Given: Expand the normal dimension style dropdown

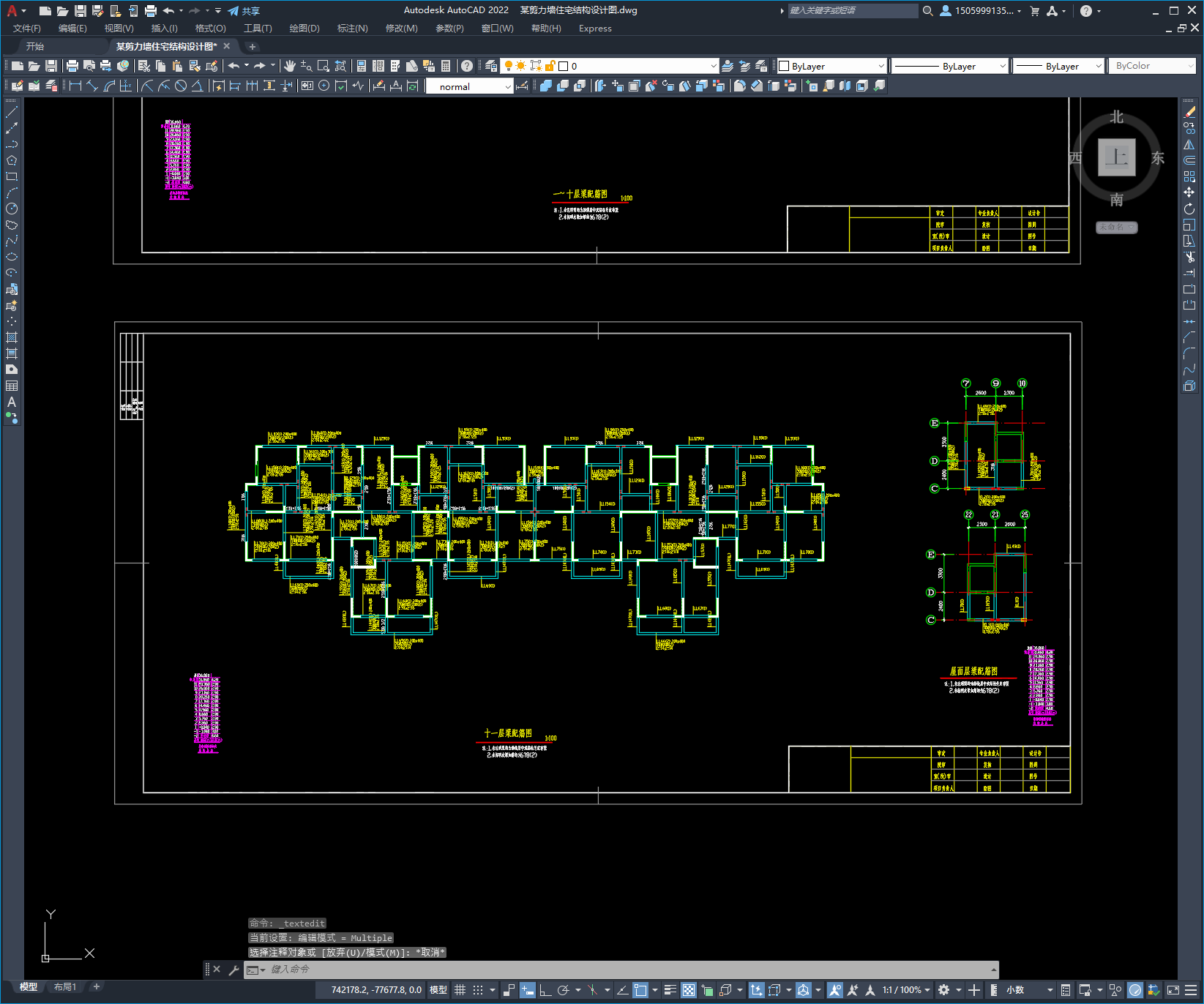Looking at the screenshot, I should click(x=469, y=86).
